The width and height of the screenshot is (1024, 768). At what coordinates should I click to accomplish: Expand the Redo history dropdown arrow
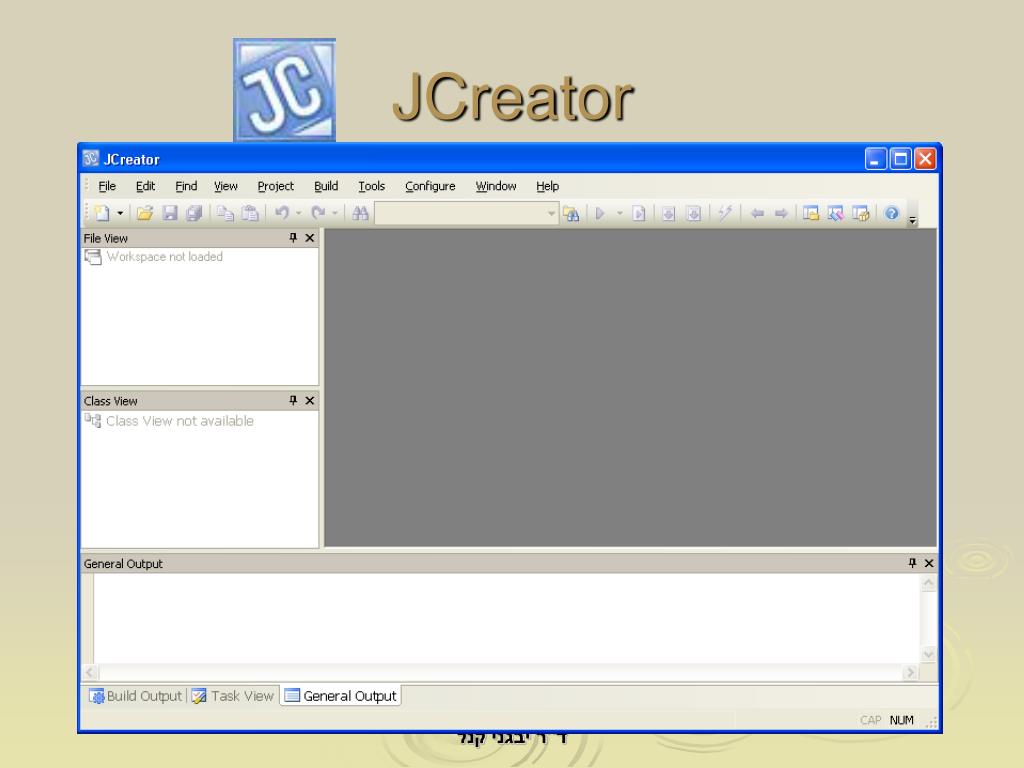click(x=334, y=213)
